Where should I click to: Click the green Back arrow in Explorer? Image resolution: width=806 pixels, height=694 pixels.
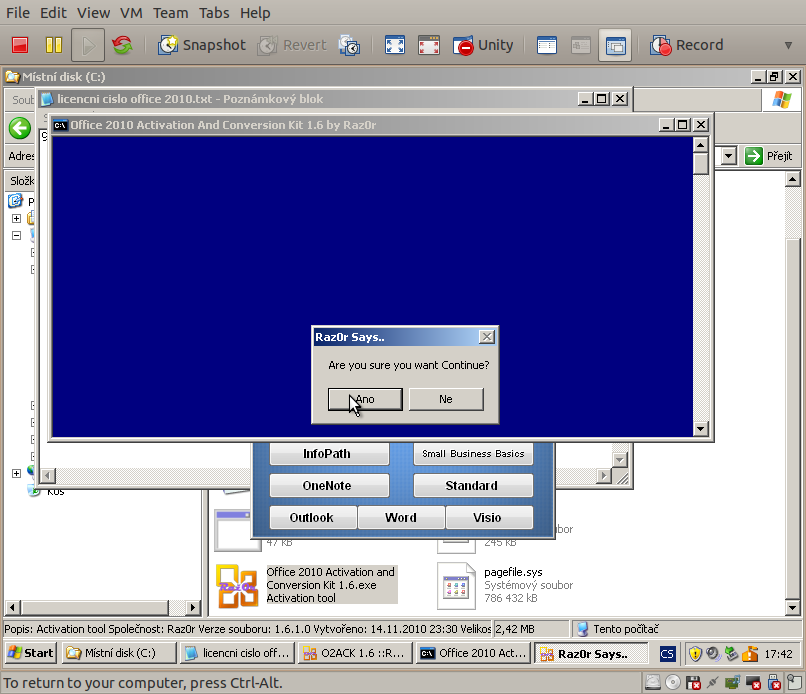coord(20,128)
